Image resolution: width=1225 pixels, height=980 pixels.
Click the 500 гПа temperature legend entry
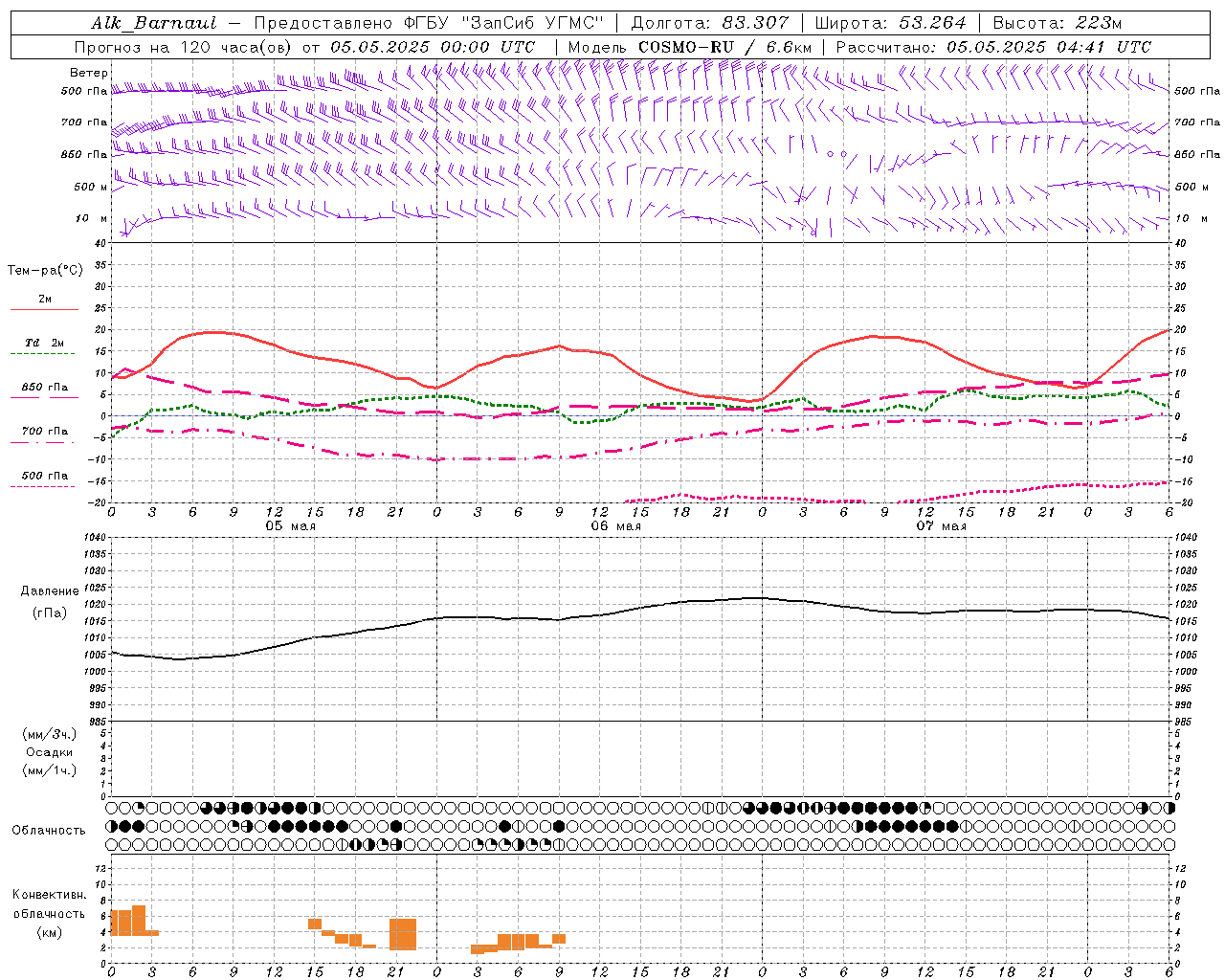click(x=44, y=476)
